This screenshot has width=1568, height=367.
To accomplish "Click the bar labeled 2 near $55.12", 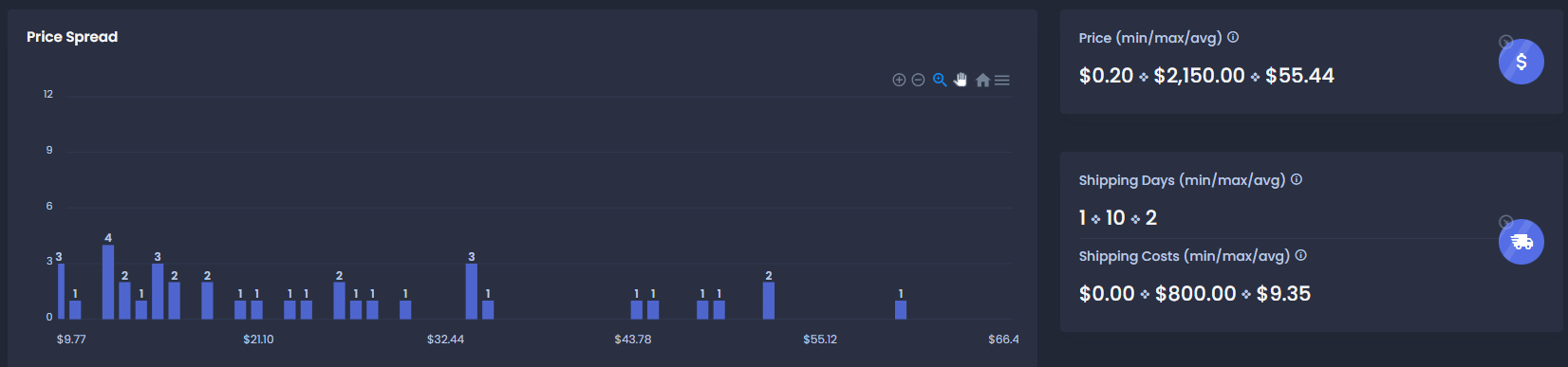I will point(769,301).
